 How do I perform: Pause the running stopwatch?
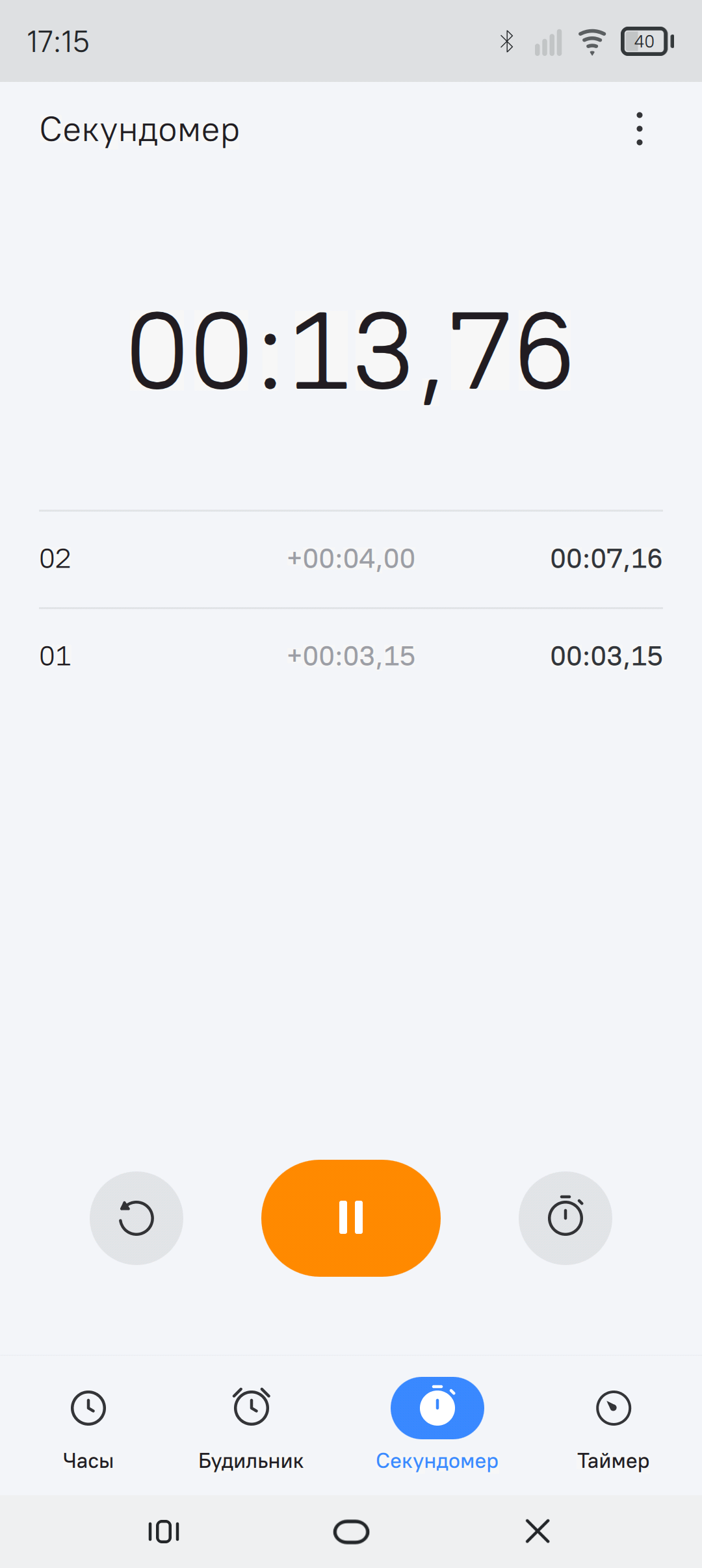point(351,1218)
